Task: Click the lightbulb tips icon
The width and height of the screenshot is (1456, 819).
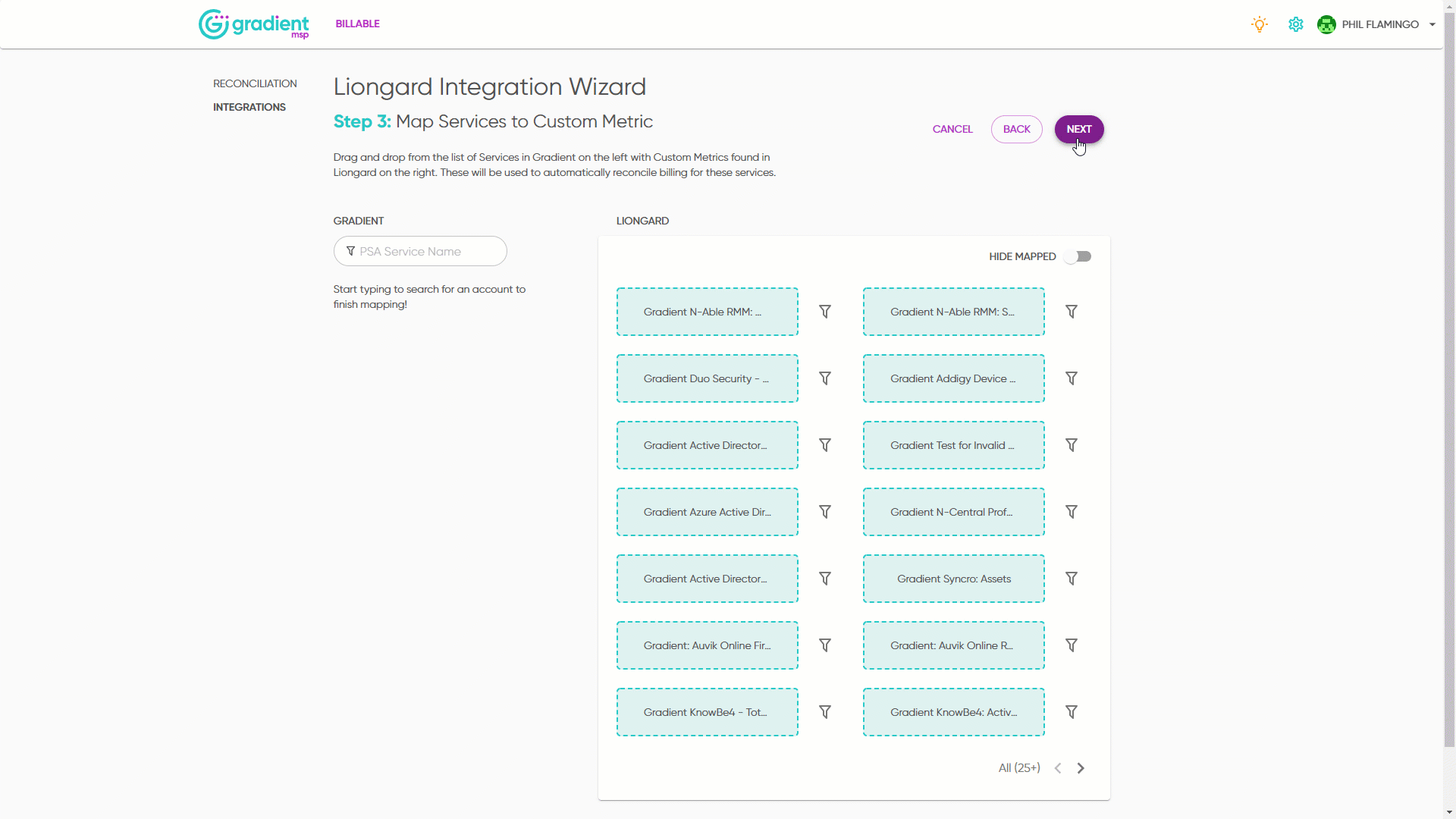Action: tap(1260, 24)
